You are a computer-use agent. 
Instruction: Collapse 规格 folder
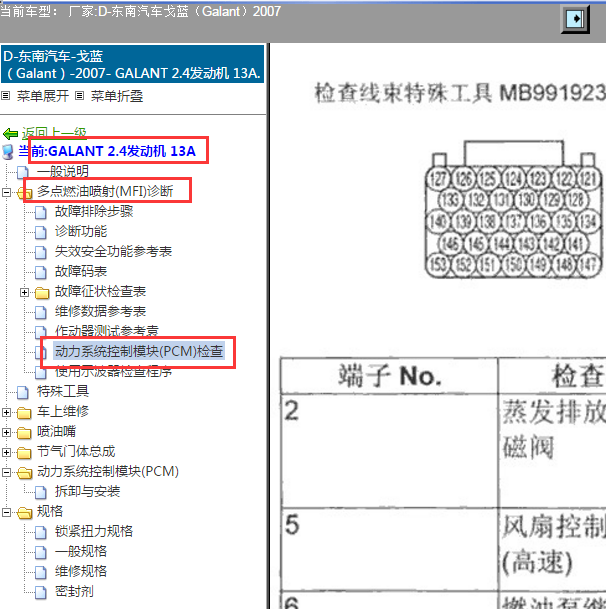pyautogui.click(x=6, y=512)
